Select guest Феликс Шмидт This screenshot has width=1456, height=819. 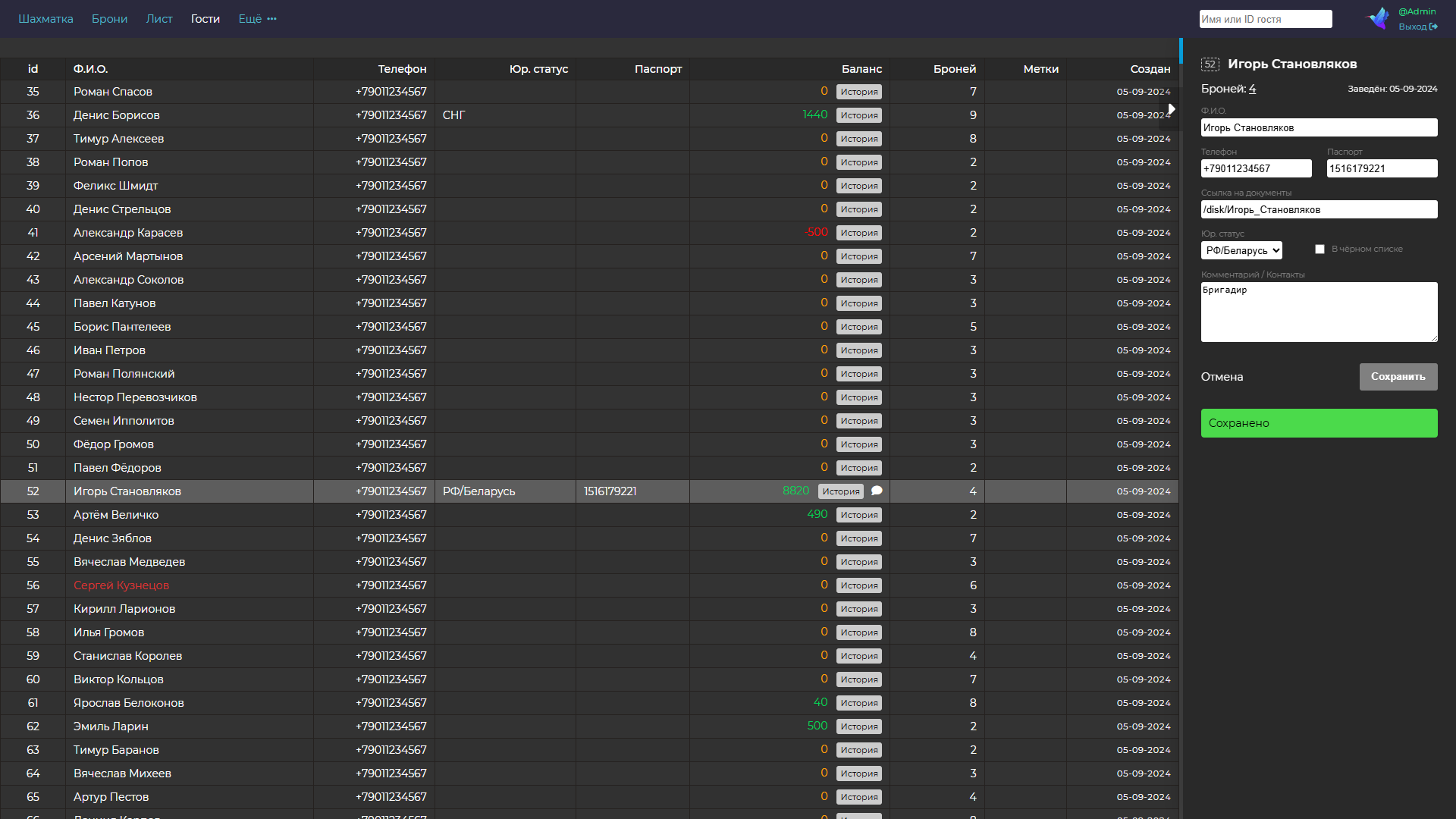(115, 186)
